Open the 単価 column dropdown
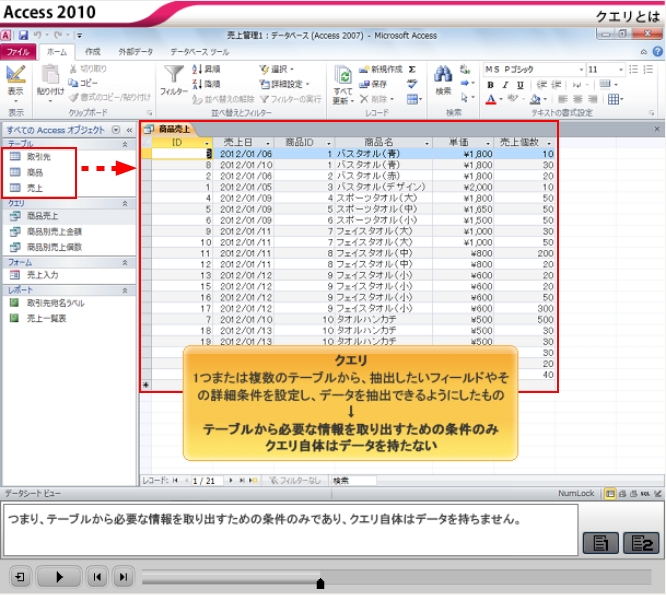 [488, 143]
